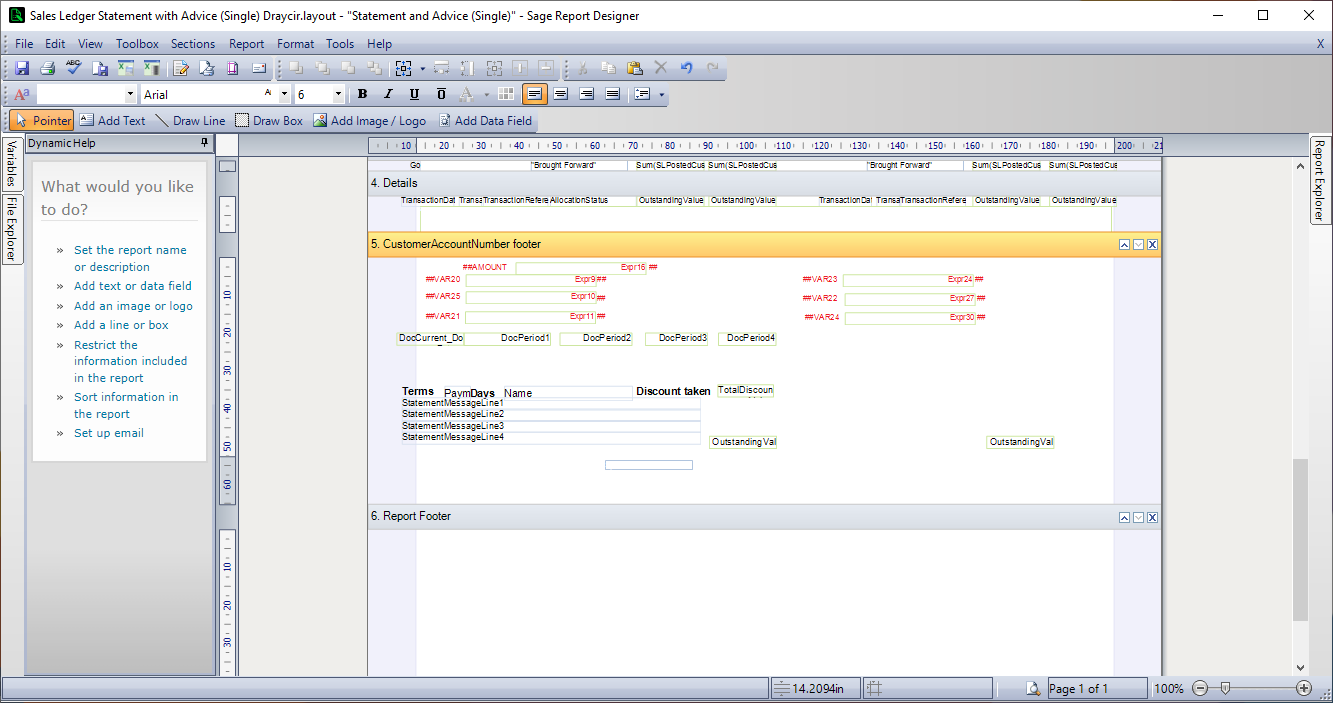Toggle Italic formatting
1333x703 pixels.
coord(388,94)
